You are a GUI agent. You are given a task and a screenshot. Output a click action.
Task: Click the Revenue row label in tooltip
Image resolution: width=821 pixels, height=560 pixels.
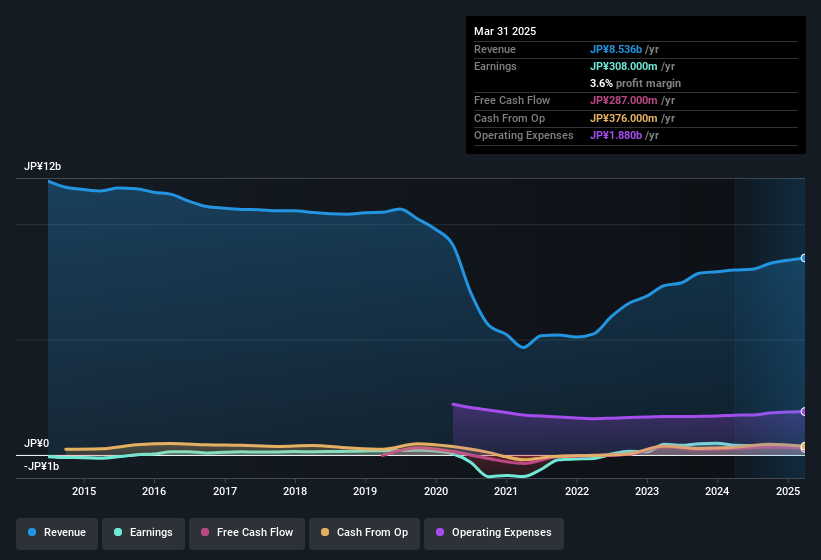495,49
